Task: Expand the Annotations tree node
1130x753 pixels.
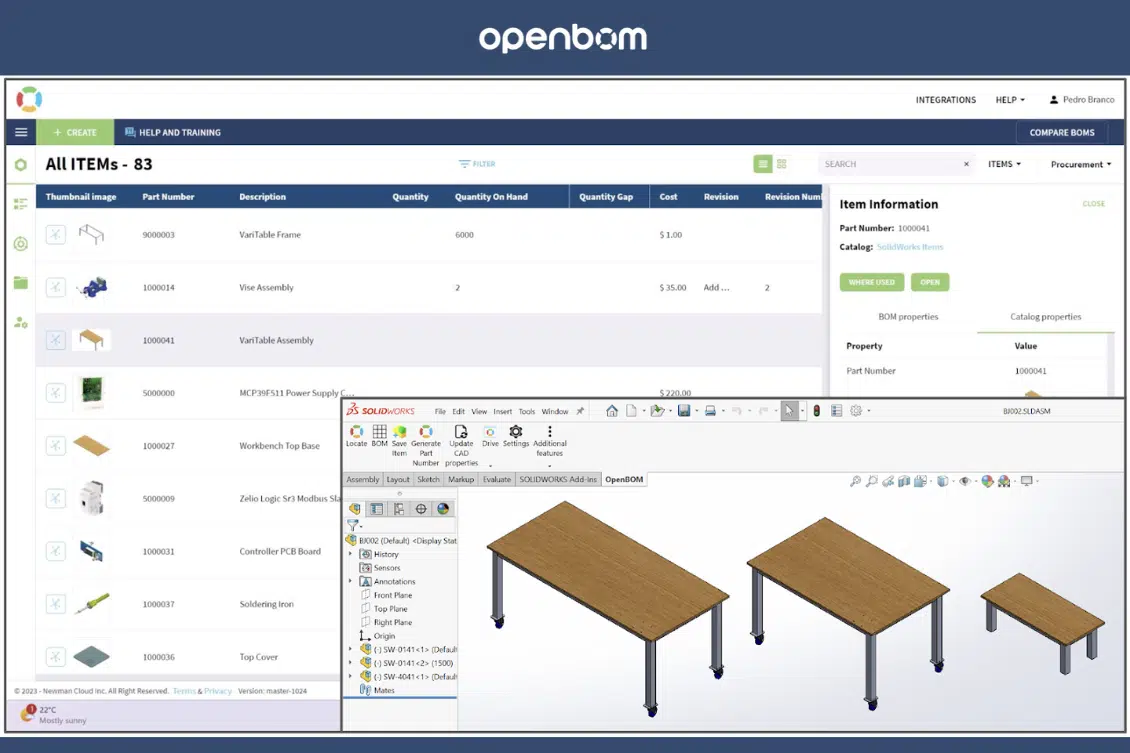Action: point(351,582)
